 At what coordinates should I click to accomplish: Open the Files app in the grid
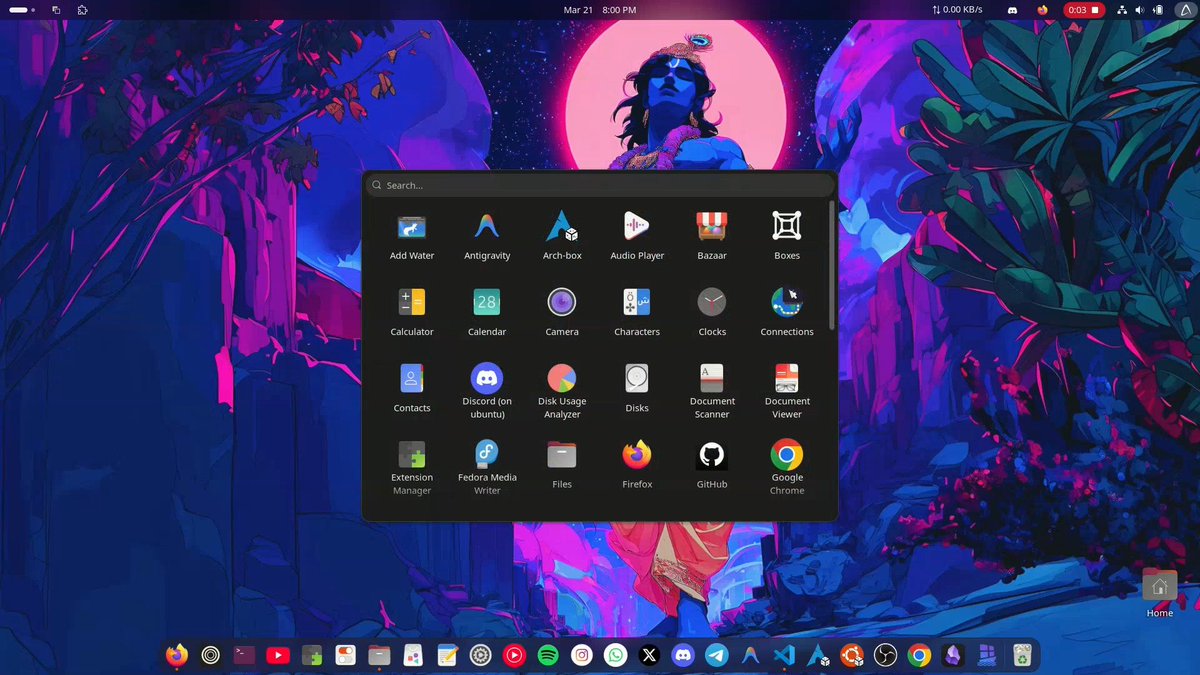(562, 464)
